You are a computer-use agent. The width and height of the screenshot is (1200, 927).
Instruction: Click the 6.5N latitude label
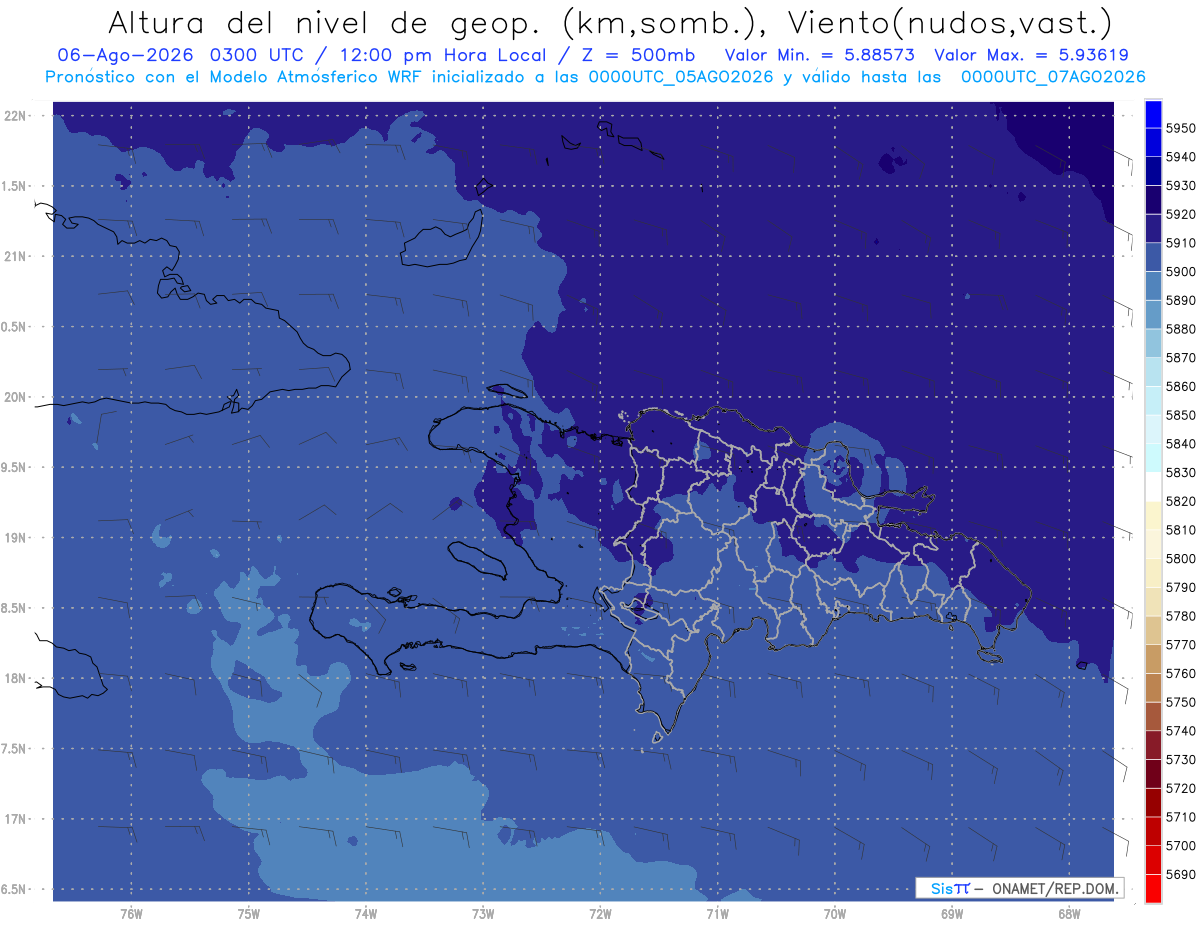[15, 889]
